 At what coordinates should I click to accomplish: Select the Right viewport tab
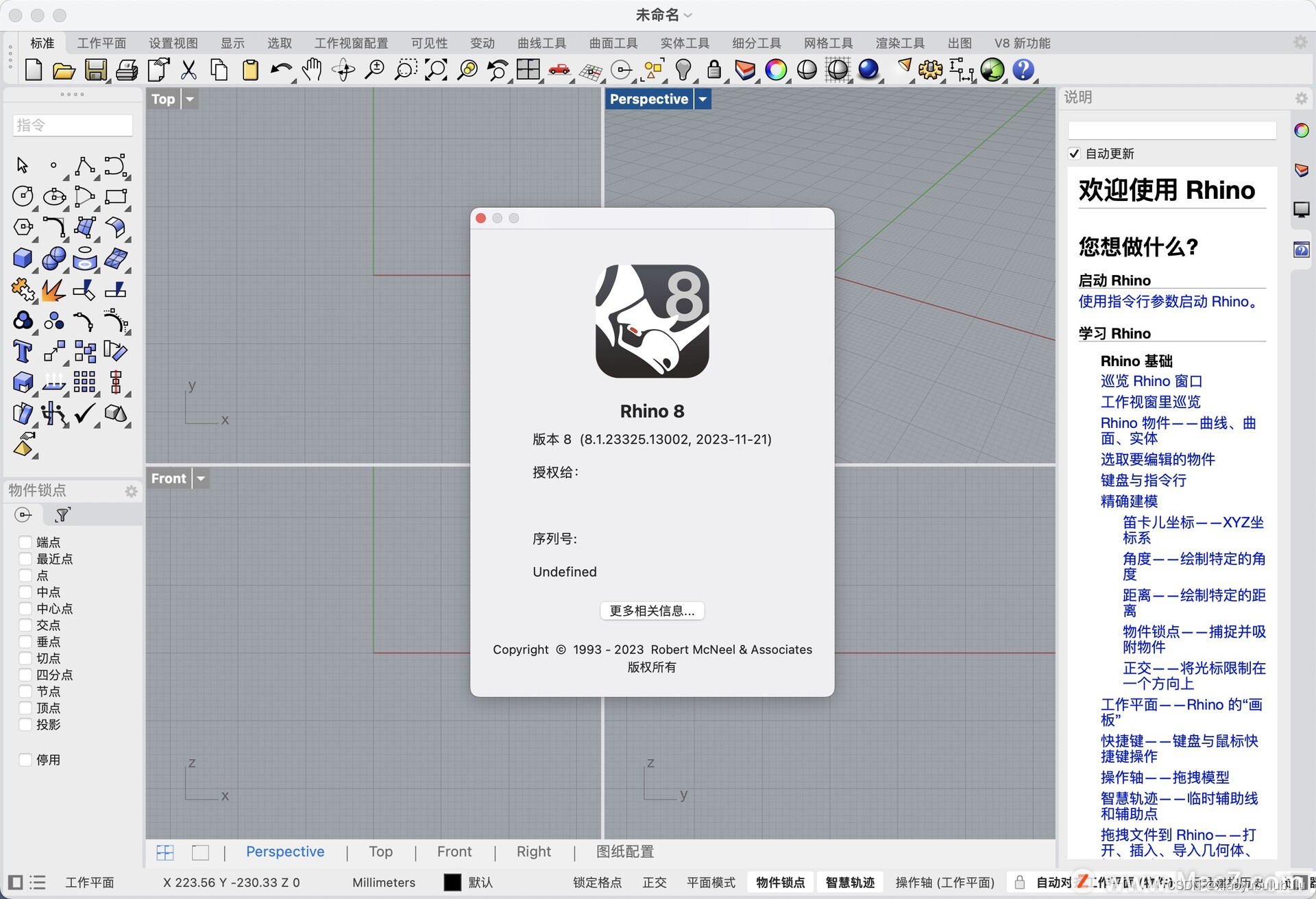point(533,852)
